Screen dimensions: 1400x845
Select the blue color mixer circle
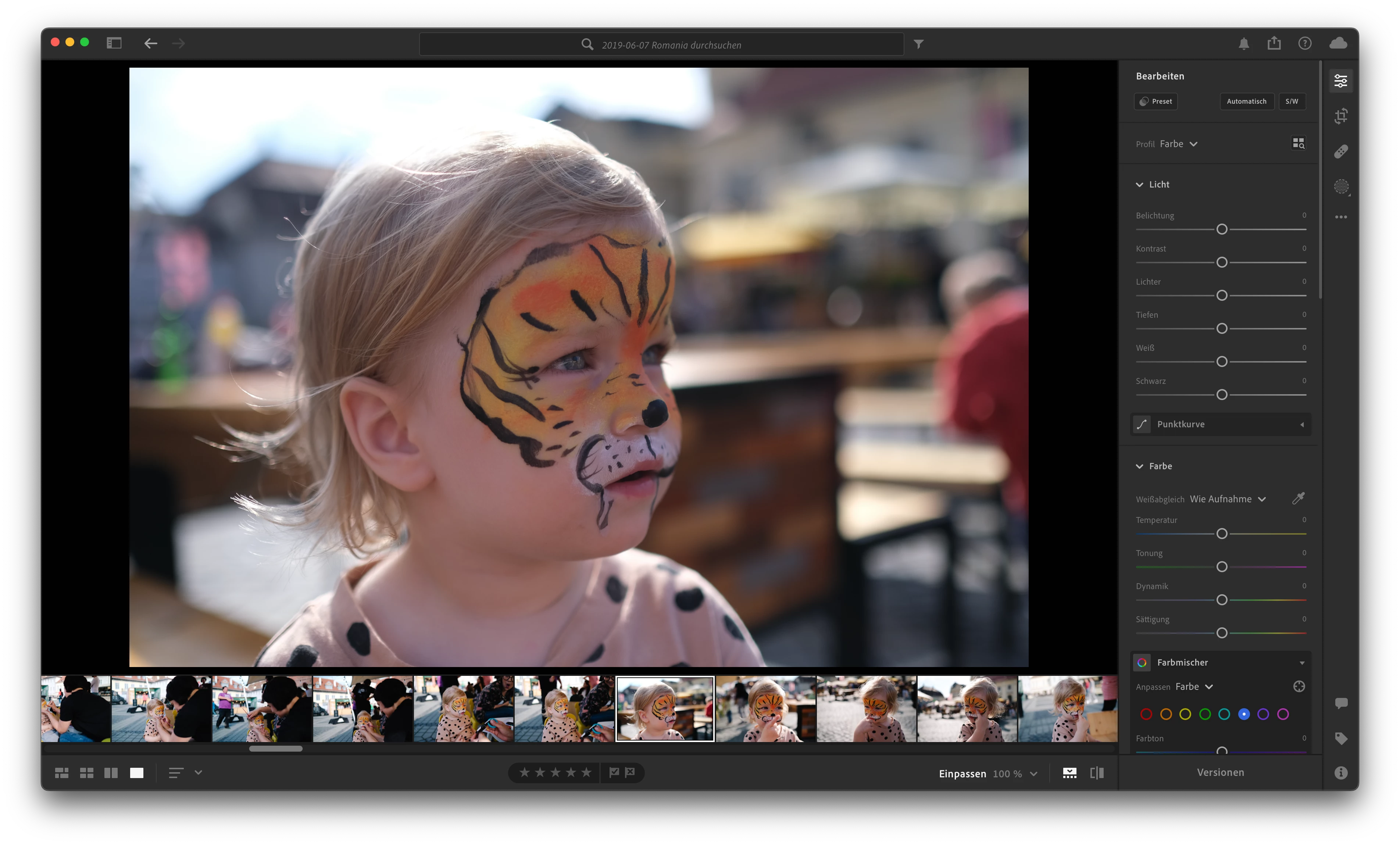pos(1244,714)
